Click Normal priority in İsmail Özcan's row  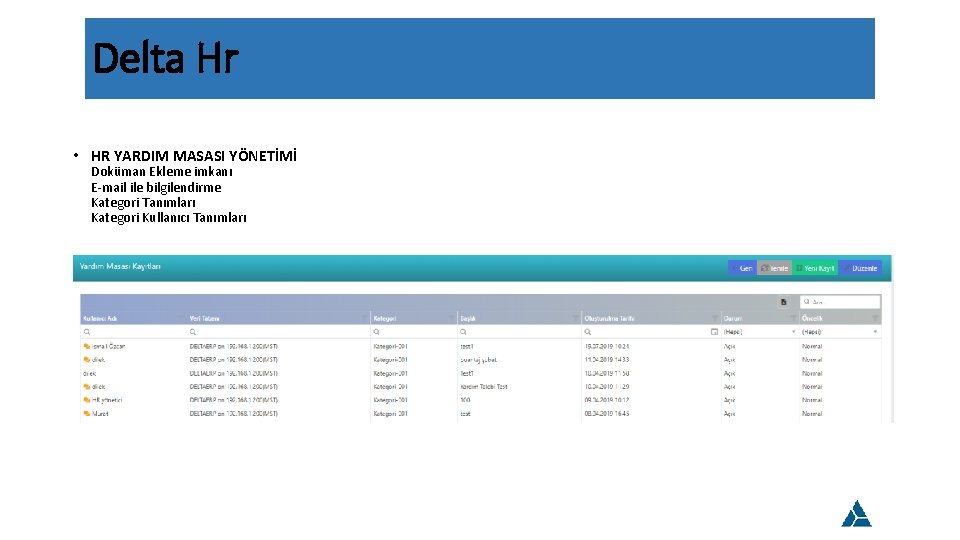(812, 347)
